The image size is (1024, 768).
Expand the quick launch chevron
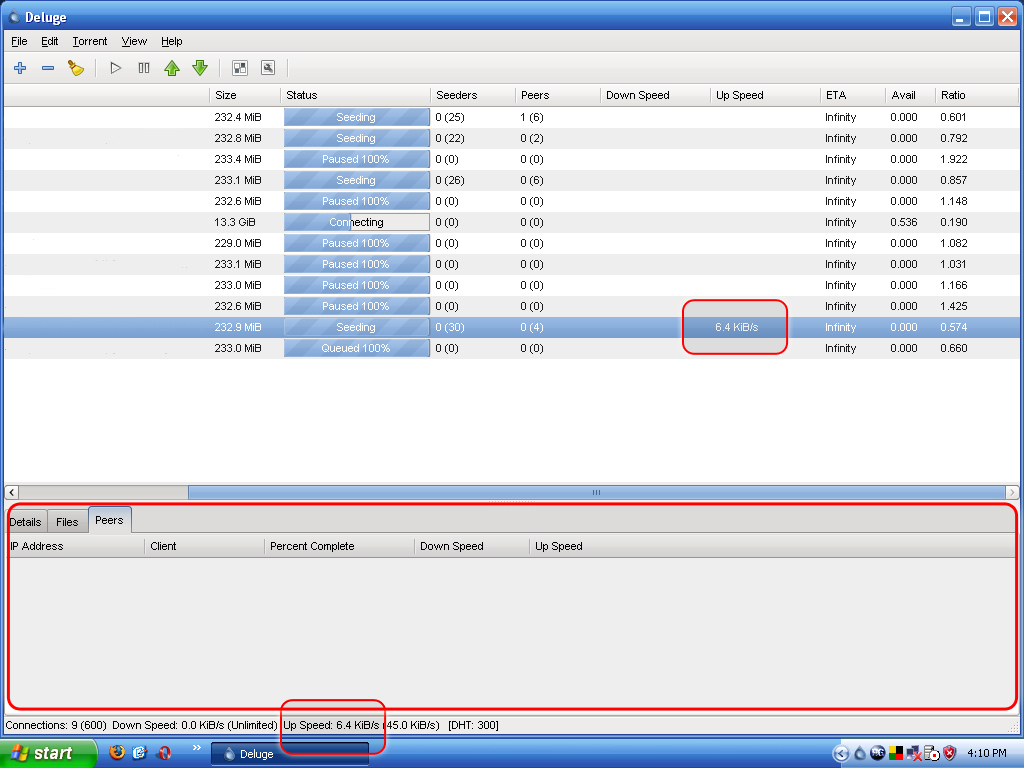tap(197, 748)
